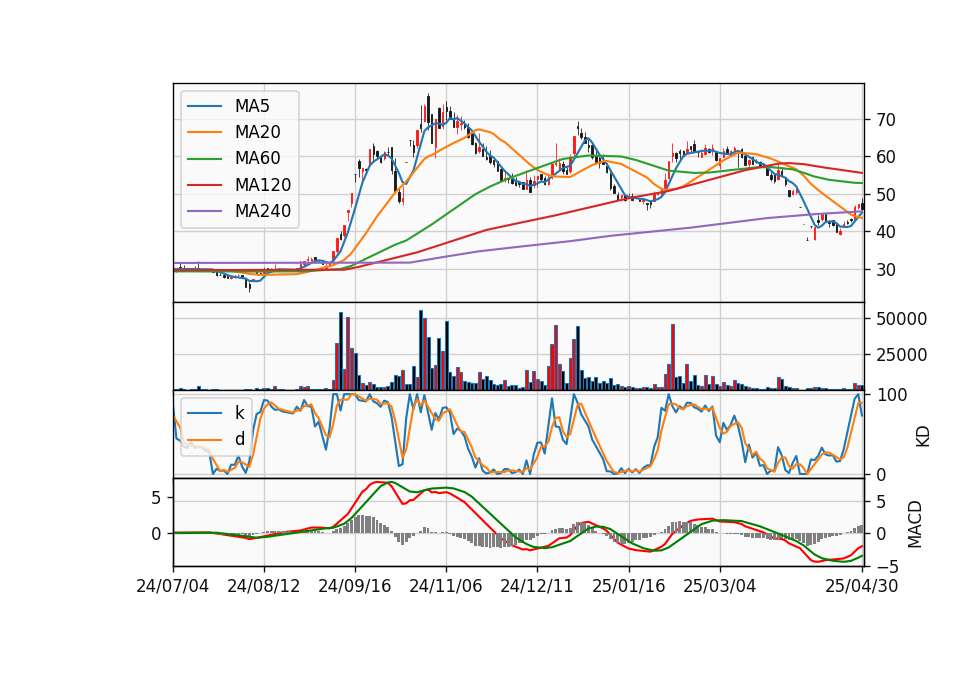The width and height of the screenshot is (960, 690).
Task: Click the k legend label in KD panel
Action: (239, 413)
